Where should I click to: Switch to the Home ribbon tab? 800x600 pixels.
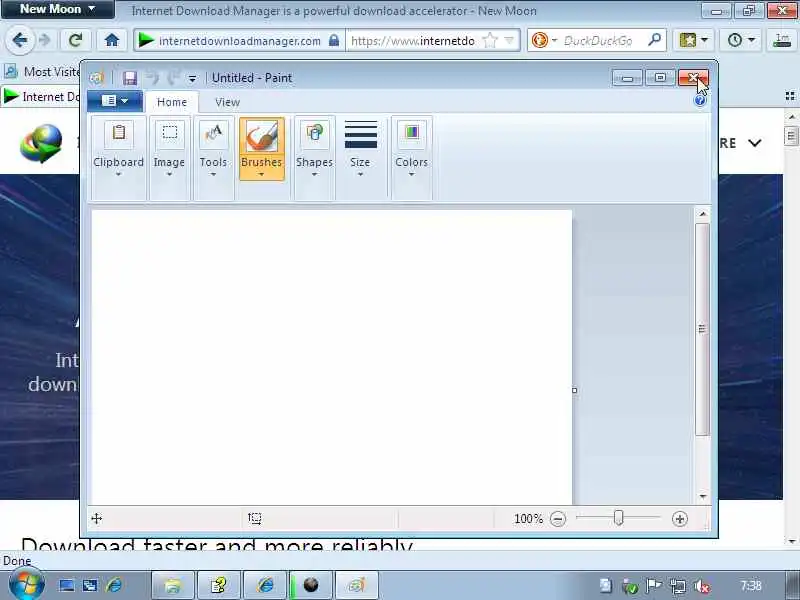[x=172, y=102]
